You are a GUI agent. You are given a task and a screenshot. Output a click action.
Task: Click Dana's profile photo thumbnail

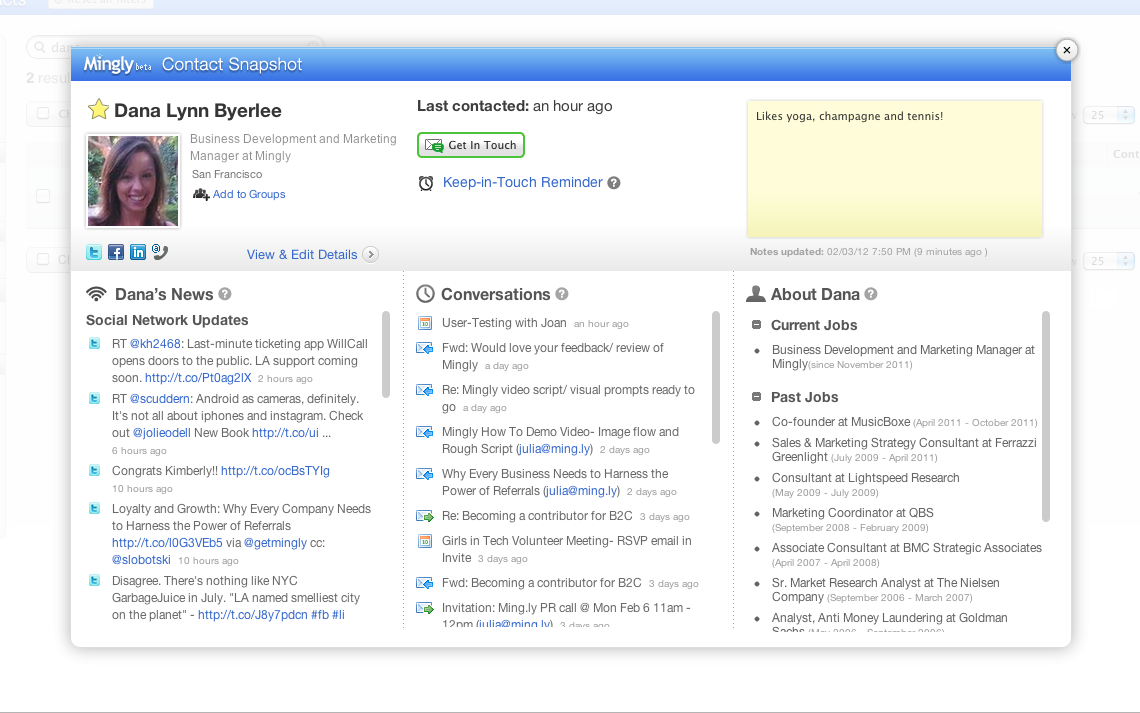(x=133, y=181)
